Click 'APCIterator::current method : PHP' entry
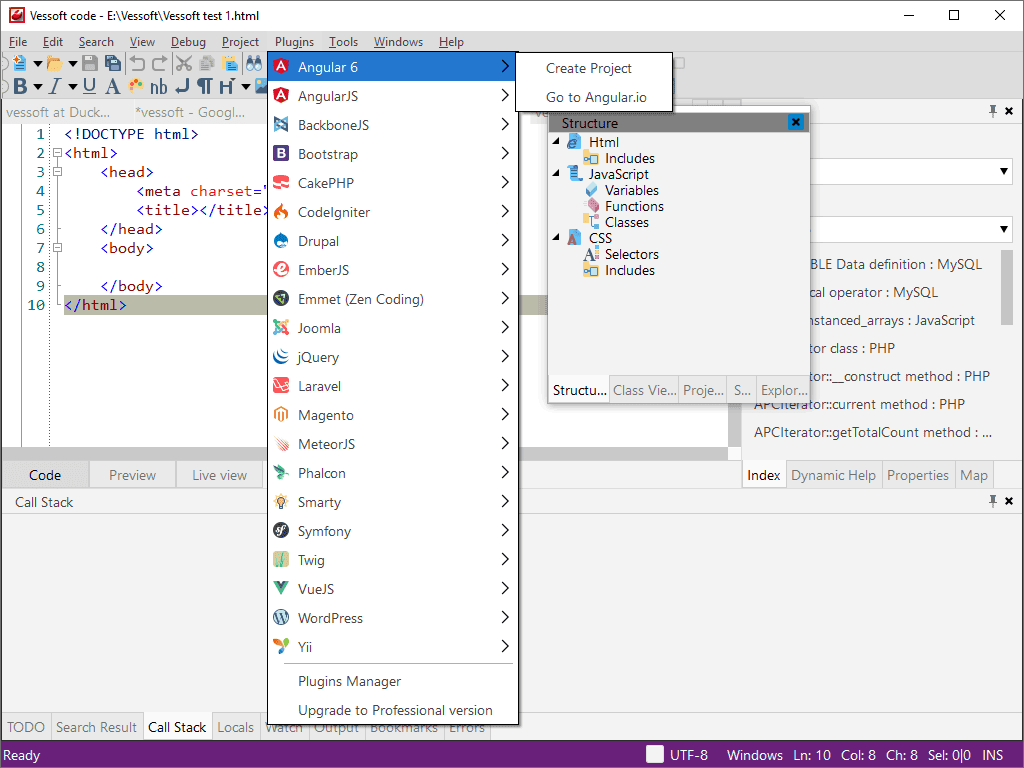 point(859,404)
